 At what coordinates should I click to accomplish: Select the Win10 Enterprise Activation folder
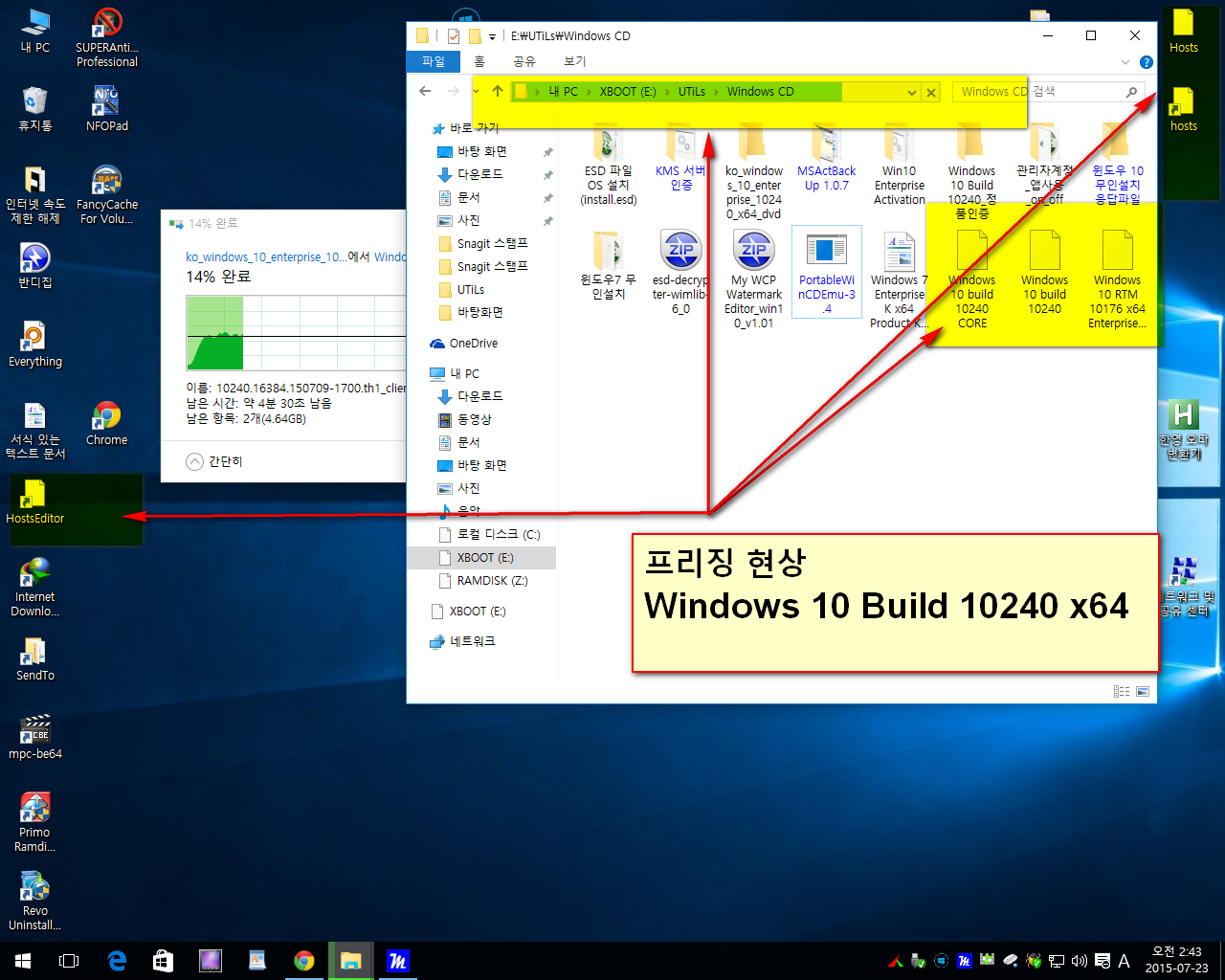coord(900,165)
